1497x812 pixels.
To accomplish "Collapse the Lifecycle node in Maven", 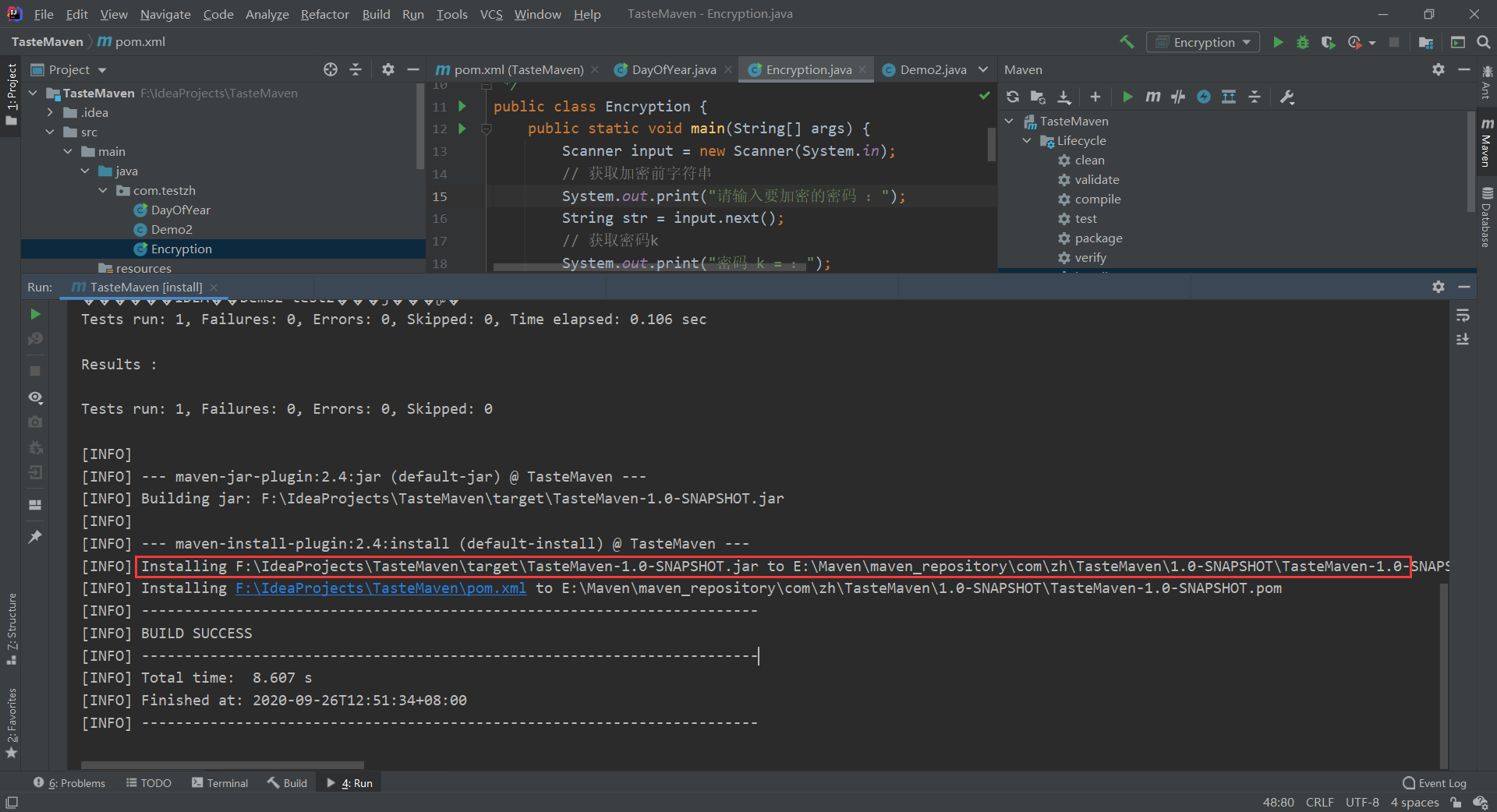I will [x=1027, y=140].
